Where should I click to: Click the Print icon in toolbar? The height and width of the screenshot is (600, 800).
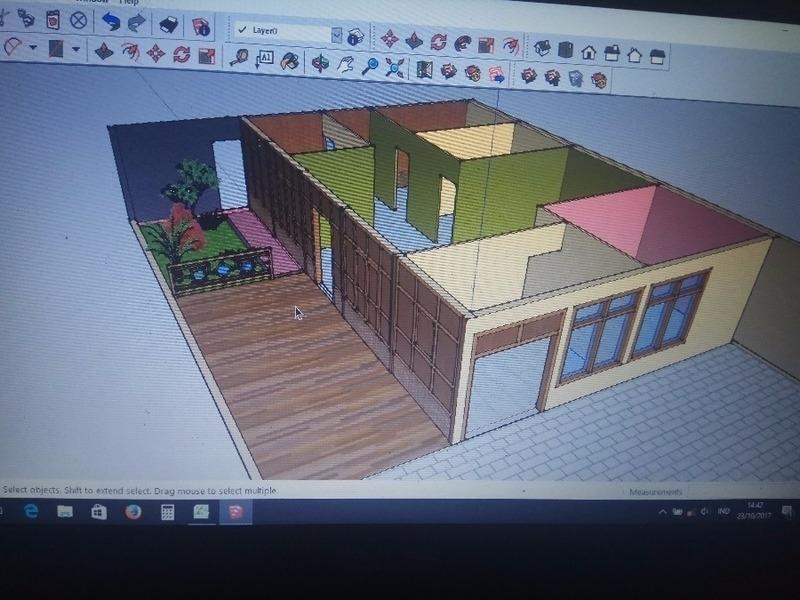click(x=168, y=23)
